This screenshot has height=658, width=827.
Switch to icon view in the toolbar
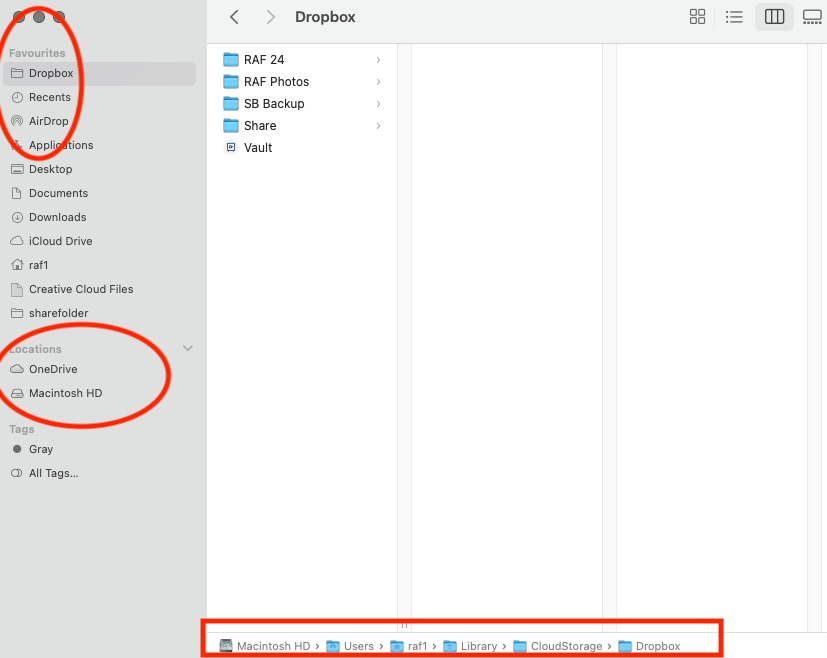[x=697, y=17]
